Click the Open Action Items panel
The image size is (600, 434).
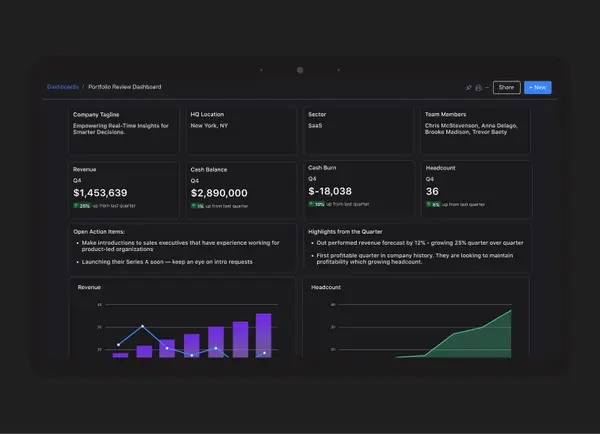tap(183, 248)
